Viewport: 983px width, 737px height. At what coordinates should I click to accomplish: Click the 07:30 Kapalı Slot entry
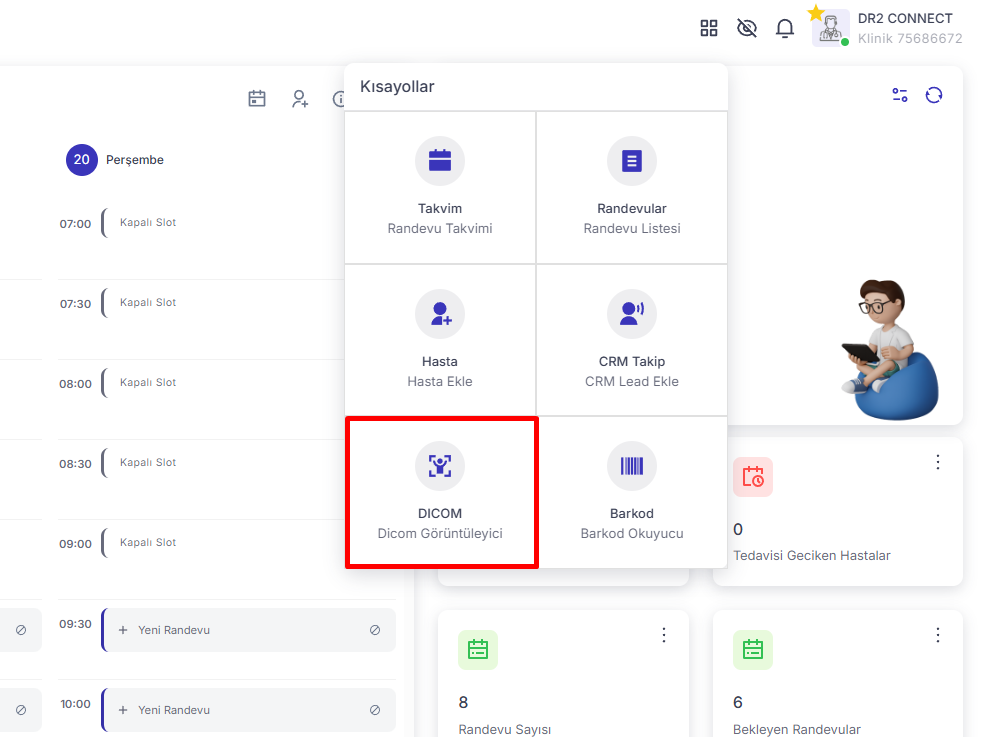click(148, 303)
